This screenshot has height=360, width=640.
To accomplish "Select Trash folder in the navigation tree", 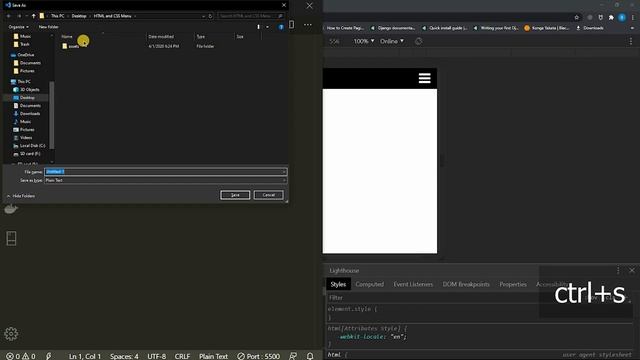I will pyautogui.click(x=22, y=44).
